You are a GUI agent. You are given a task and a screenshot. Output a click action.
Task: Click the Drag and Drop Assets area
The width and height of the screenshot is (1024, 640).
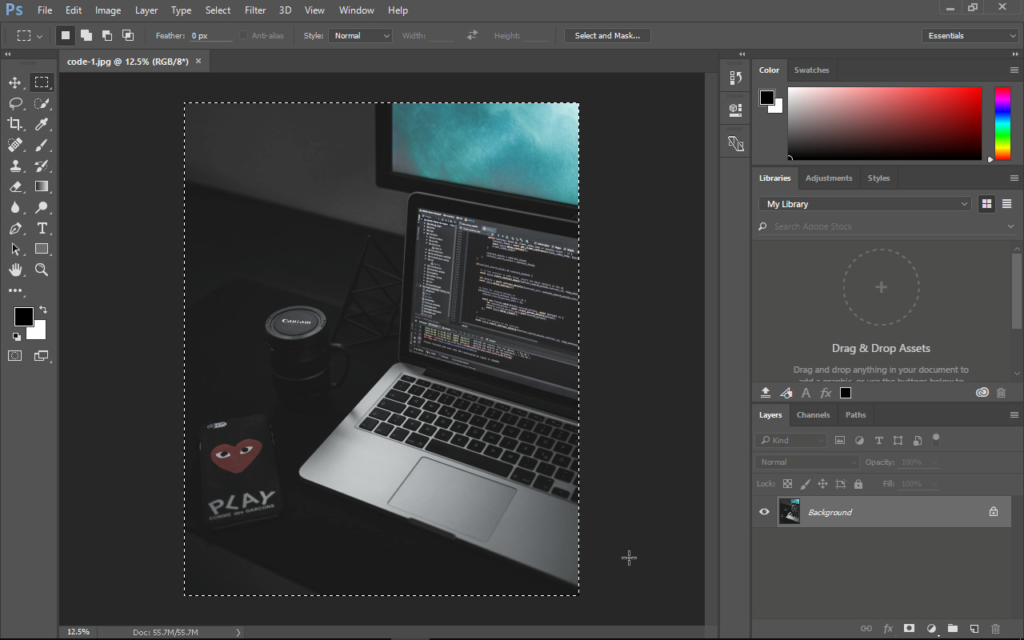(881, 287)
